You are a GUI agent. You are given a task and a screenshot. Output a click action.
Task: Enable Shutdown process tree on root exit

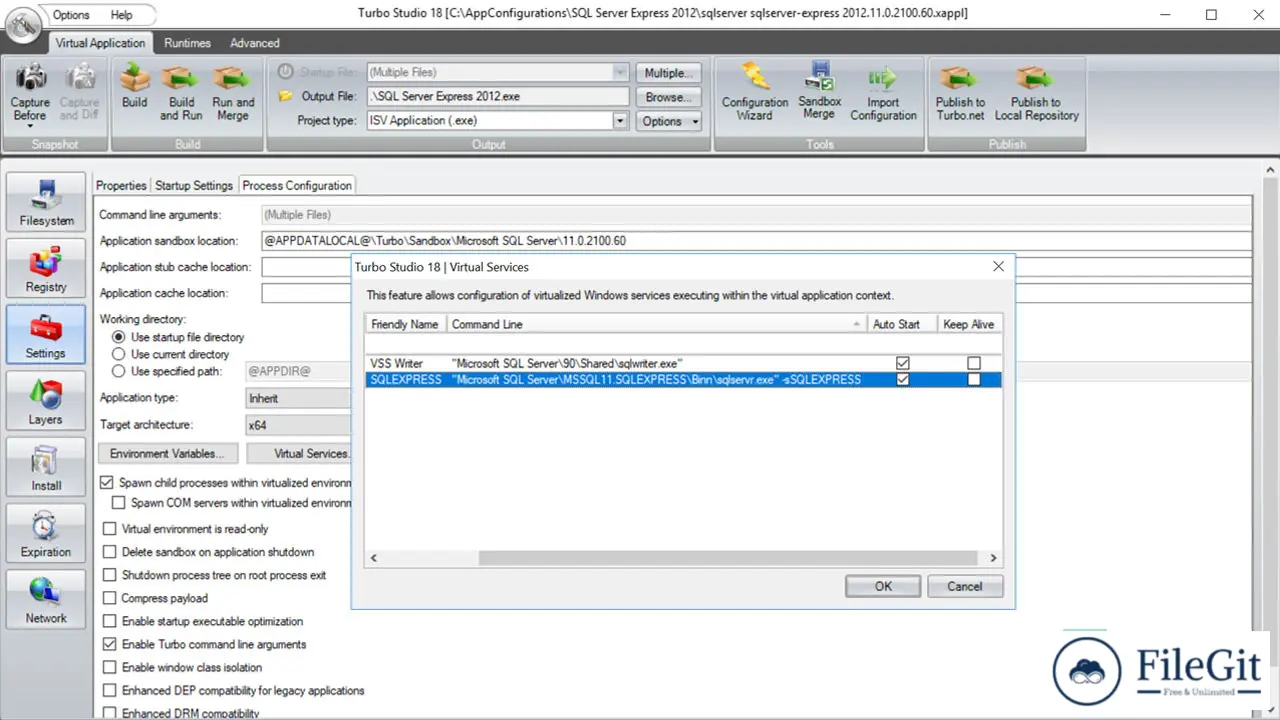tap(110, 575)
